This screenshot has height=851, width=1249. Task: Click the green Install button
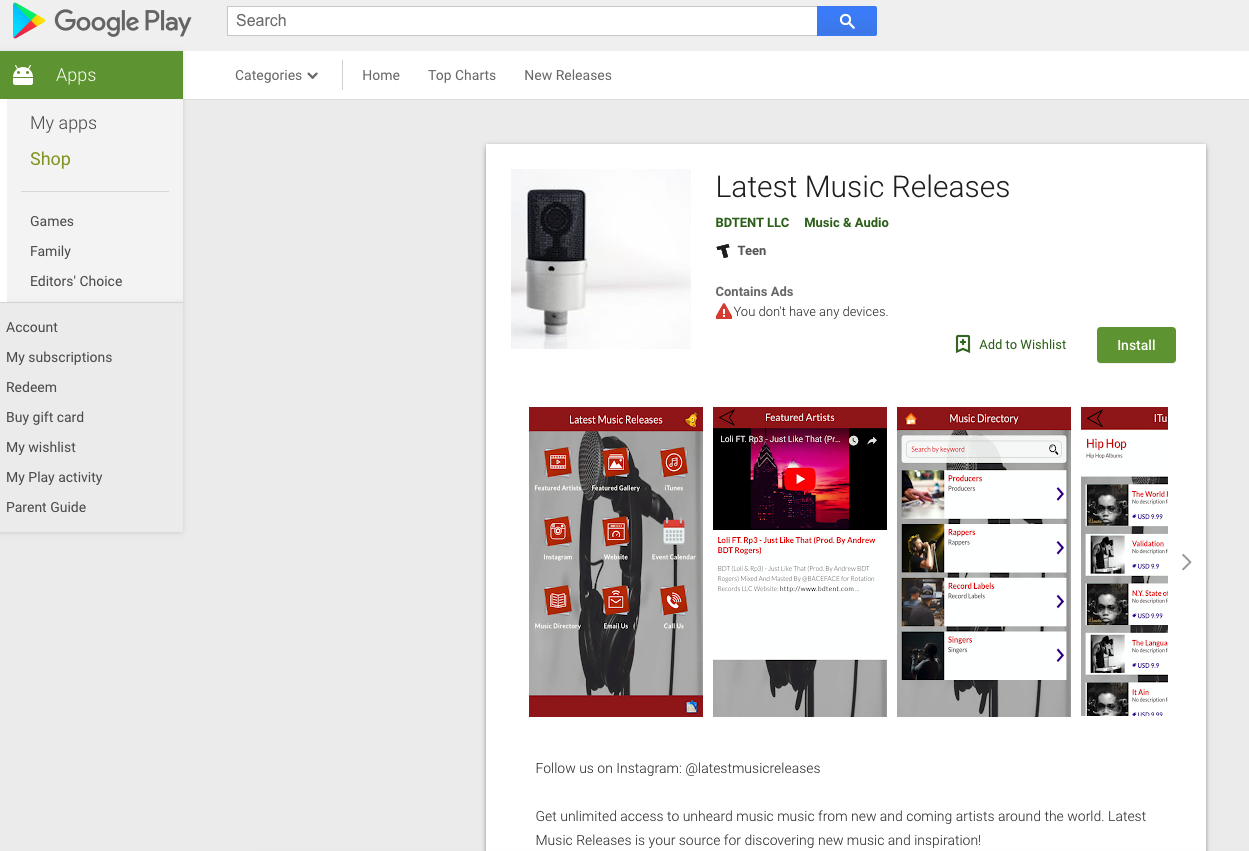click(x=1136, y=345)
